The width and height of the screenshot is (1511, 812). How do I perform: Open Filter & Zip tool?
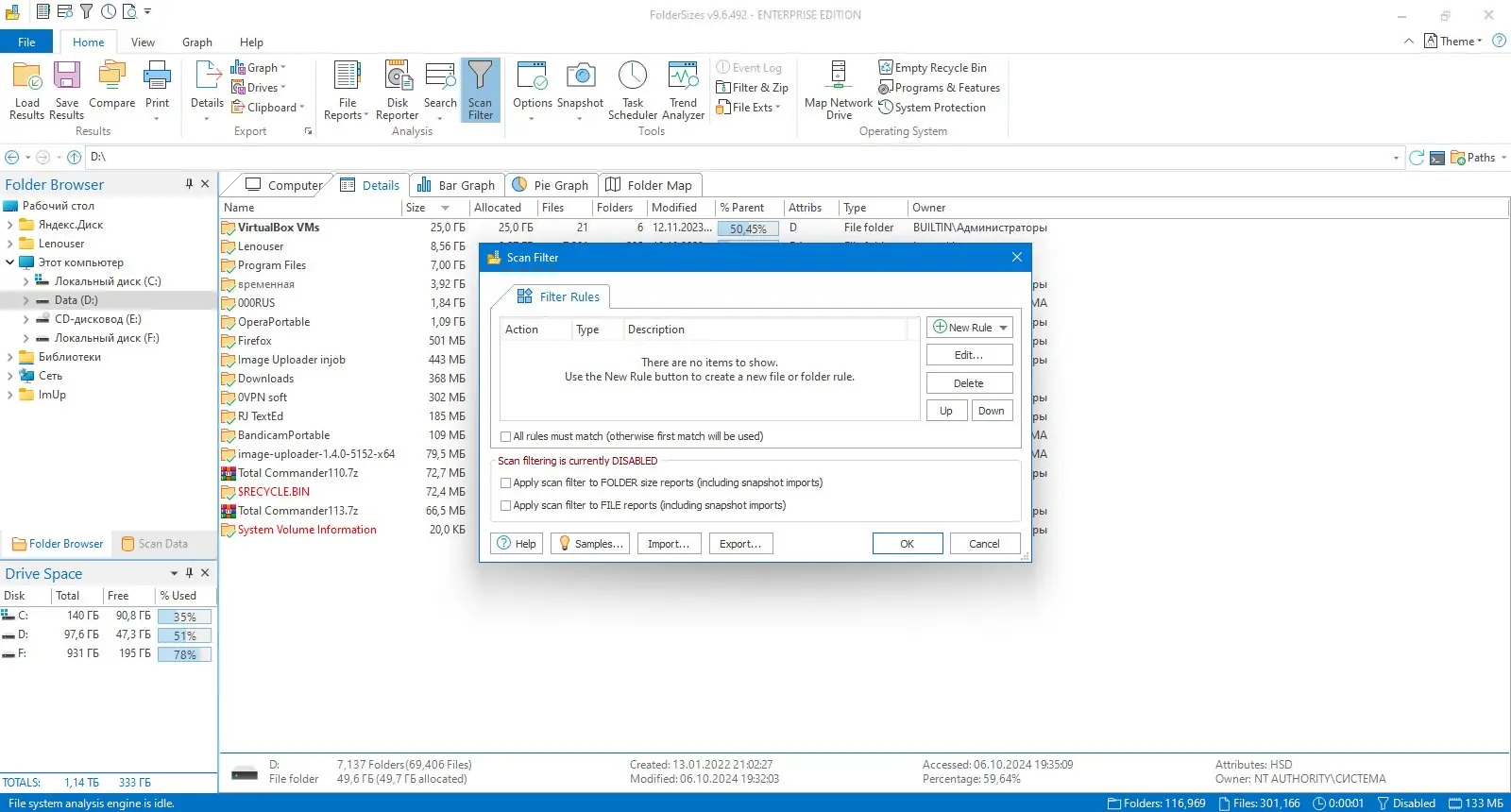point(752,88)
